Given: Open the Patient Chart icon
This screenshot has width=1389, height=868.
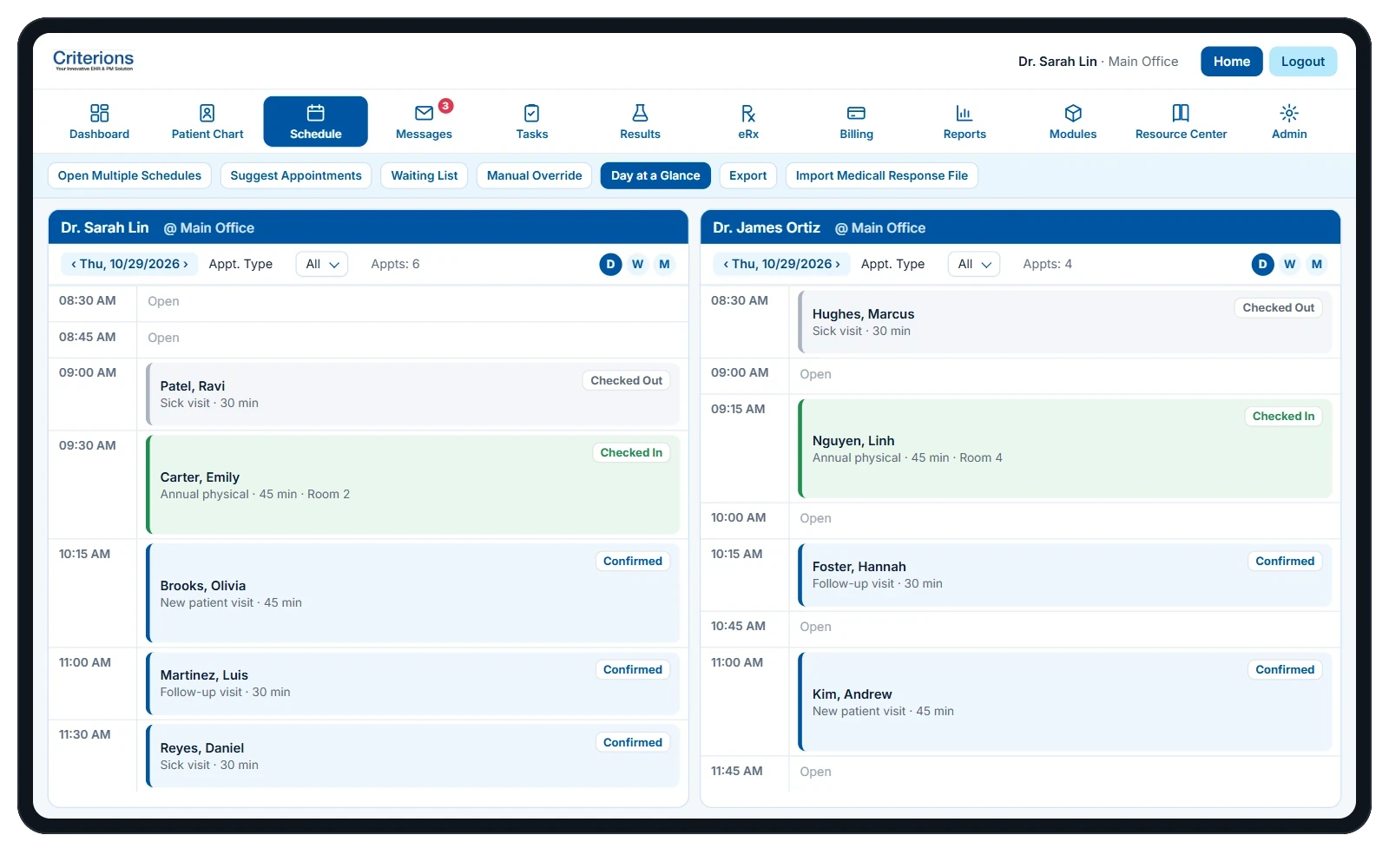Looking at the screenshot, I should click(207, 114).
